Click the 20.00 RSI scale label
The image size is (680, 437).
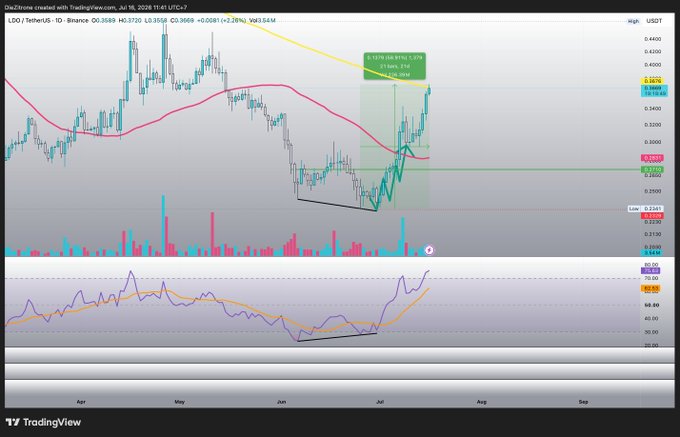click(x=652, y=346)
